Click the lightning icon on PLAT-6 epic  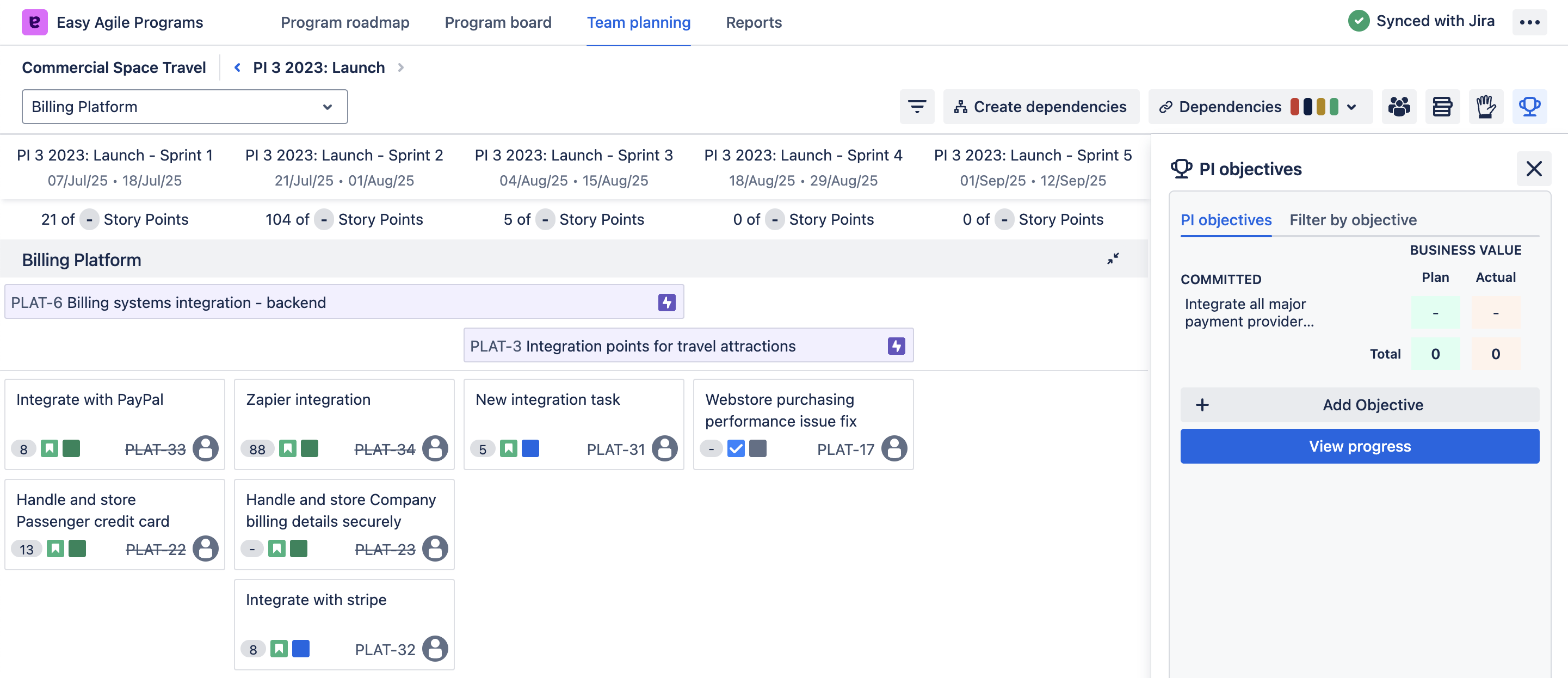[666, 303]
